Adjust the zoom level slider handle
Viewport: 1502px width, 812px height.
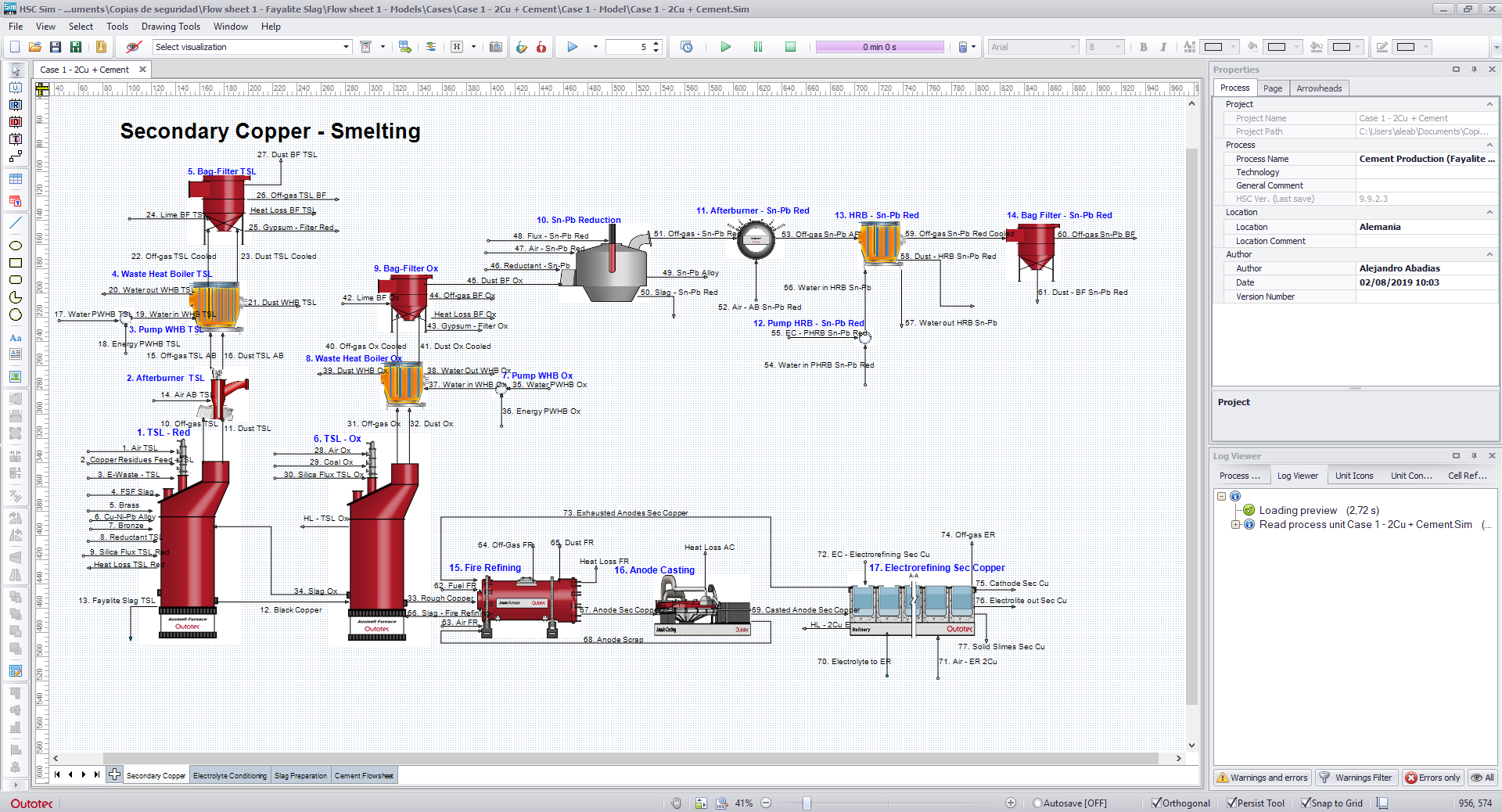pyautogui.click(x=807, y=803)
